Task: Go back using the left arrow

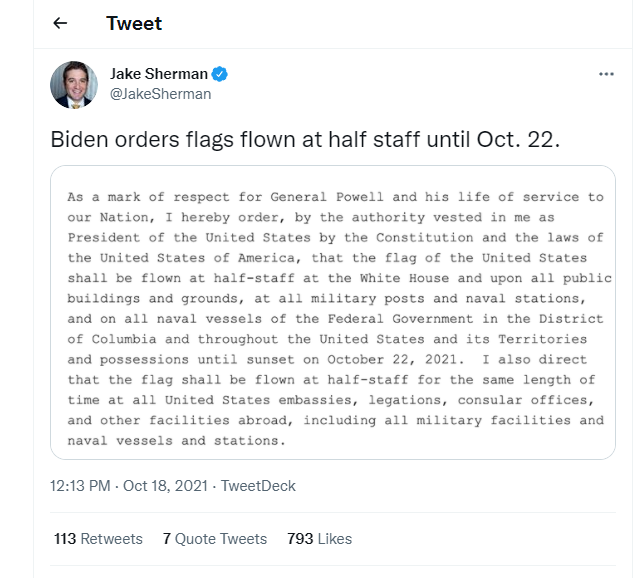Action: [60, 23]
